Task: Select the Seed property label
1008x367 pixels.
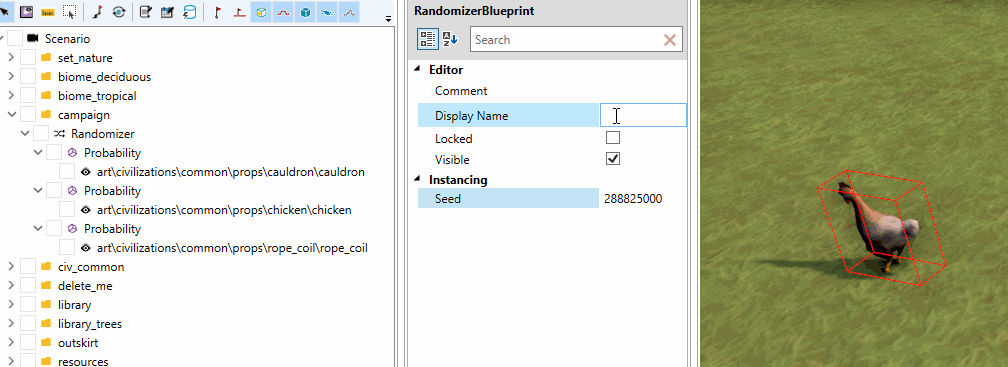Action: click(447, 199)
